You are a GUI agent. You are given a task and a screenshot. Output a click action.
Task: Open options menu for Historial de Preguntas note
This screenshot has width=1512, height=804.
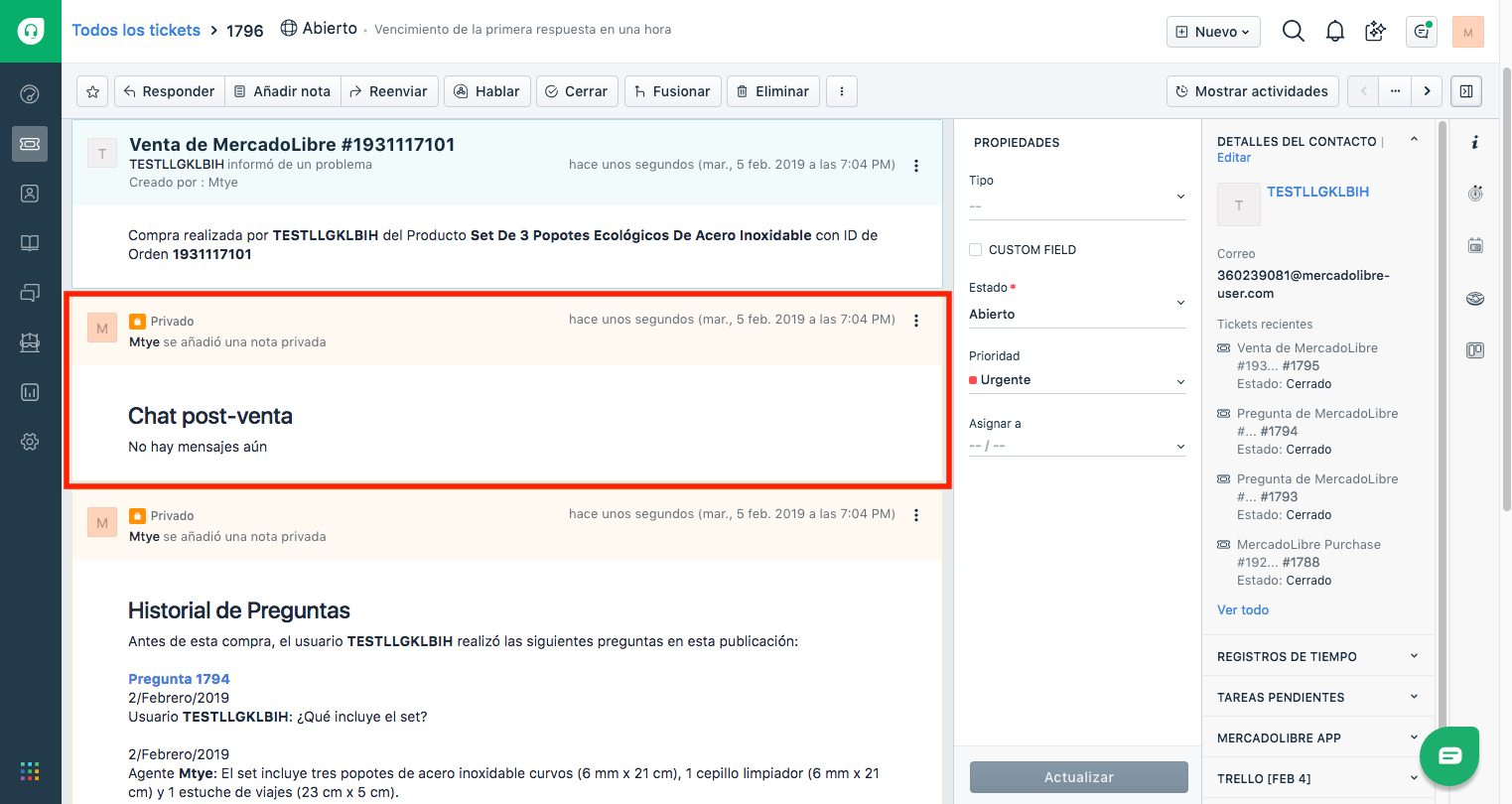(916, 515)
